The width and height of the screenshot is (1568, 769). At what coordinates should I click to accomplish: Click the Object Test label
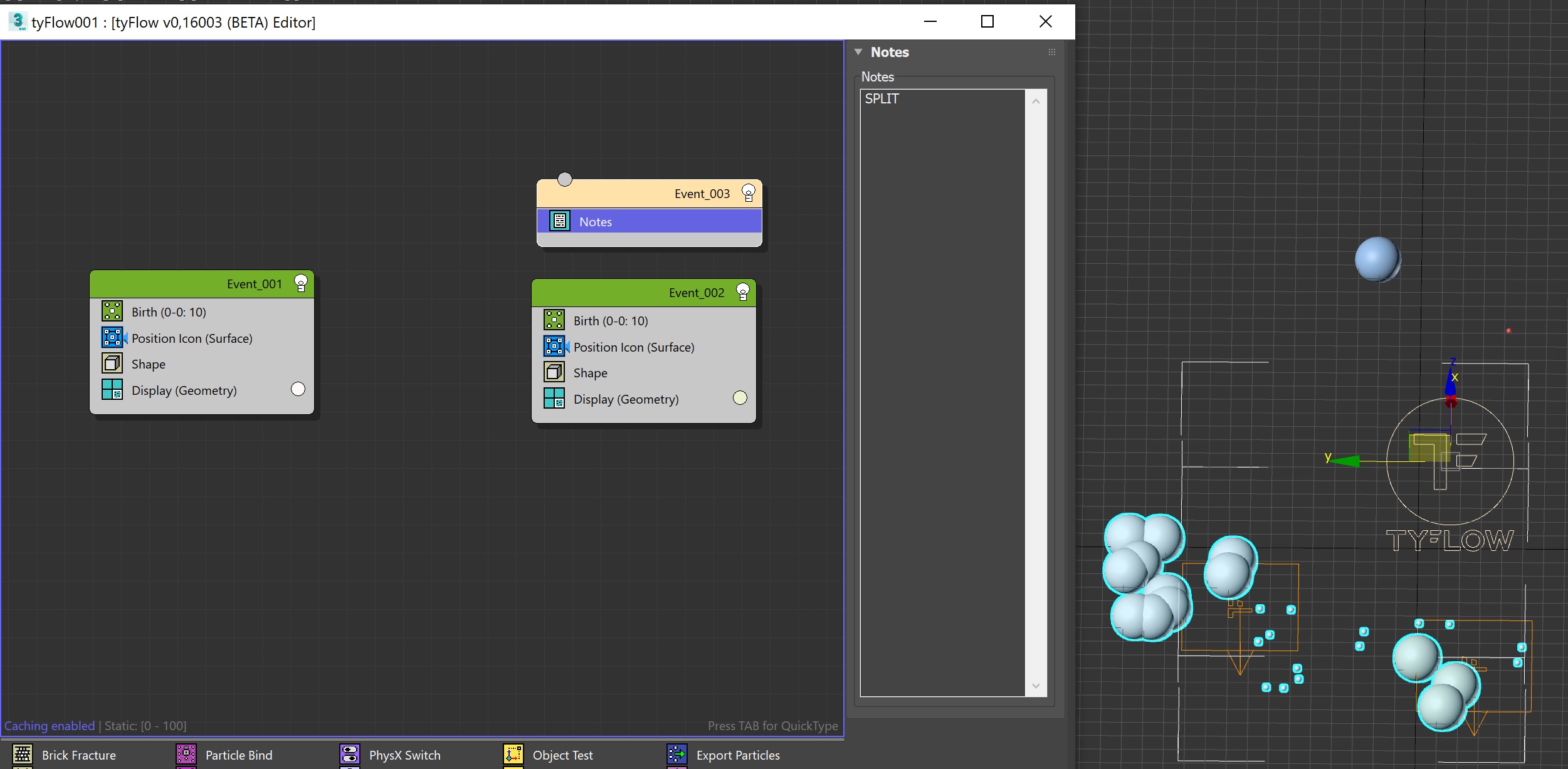click(563, 755)
